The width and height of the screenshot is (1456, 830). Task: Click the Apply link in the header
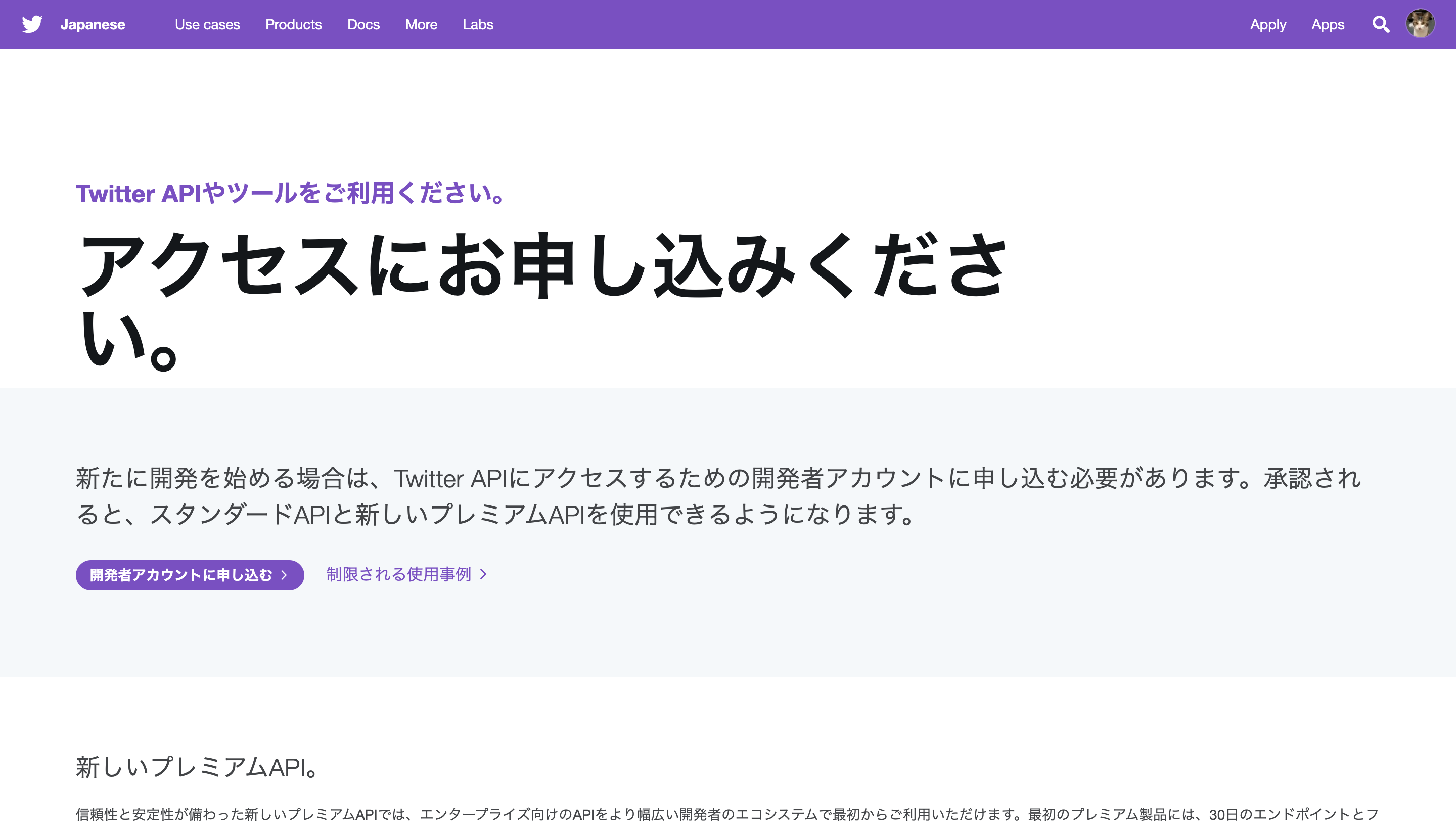click(x=1268, y=24)
